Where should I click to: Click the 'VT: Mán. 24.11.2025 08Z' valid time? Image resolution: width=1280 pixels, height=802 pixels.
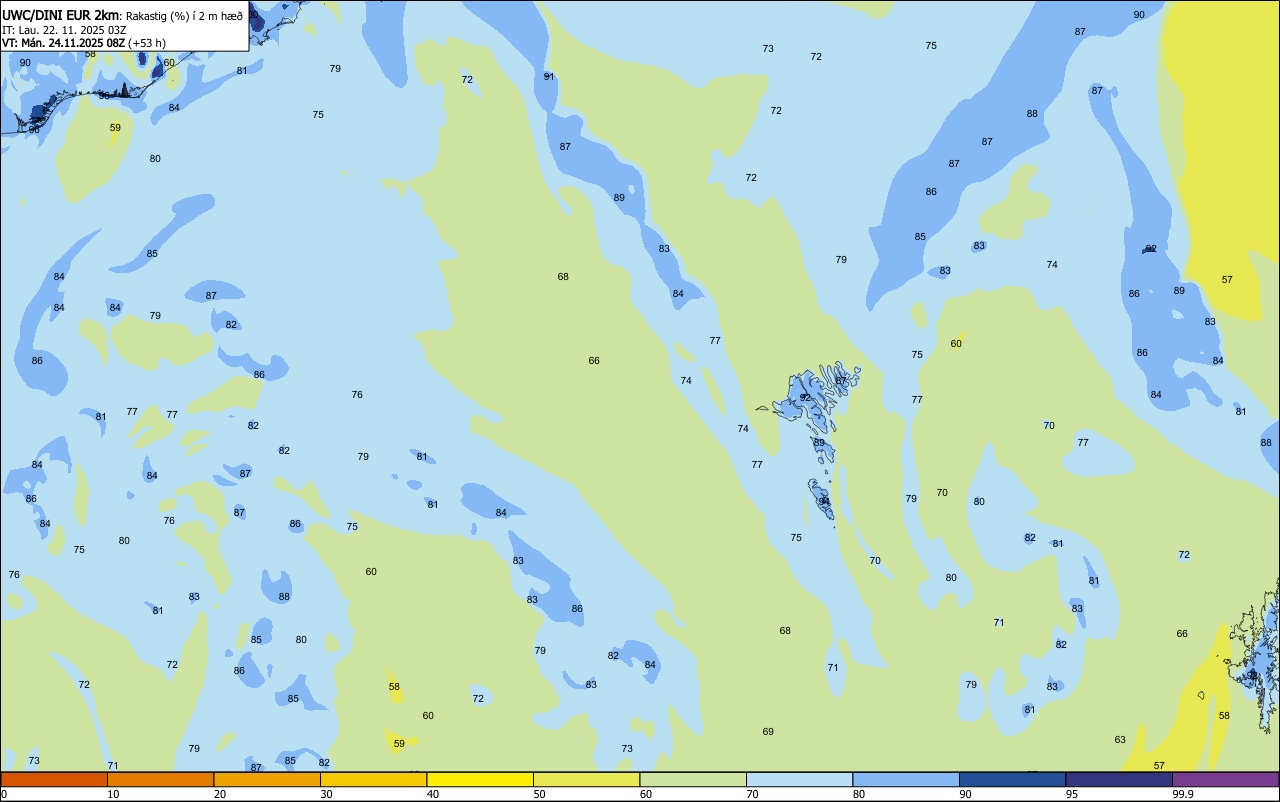pyautogui.click(x=64, y=43)
